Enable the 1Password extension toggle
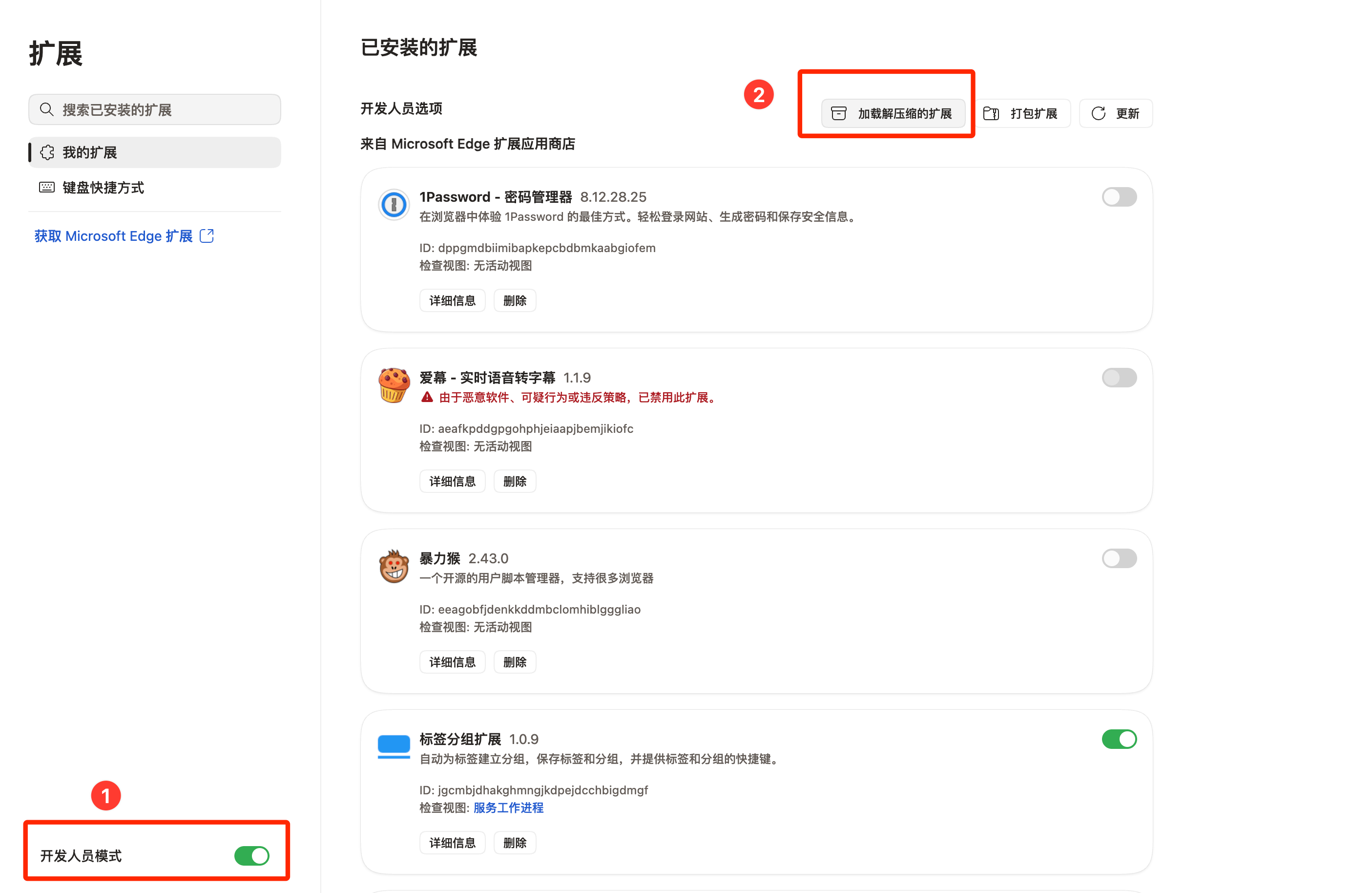 (1119, 197)
